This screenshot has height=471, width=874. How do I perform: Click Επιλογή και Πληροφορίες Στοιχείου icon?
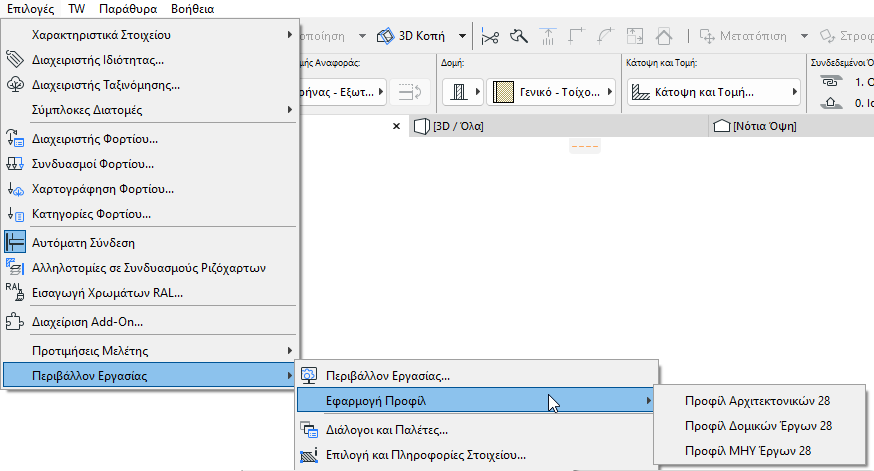[309, 455]
